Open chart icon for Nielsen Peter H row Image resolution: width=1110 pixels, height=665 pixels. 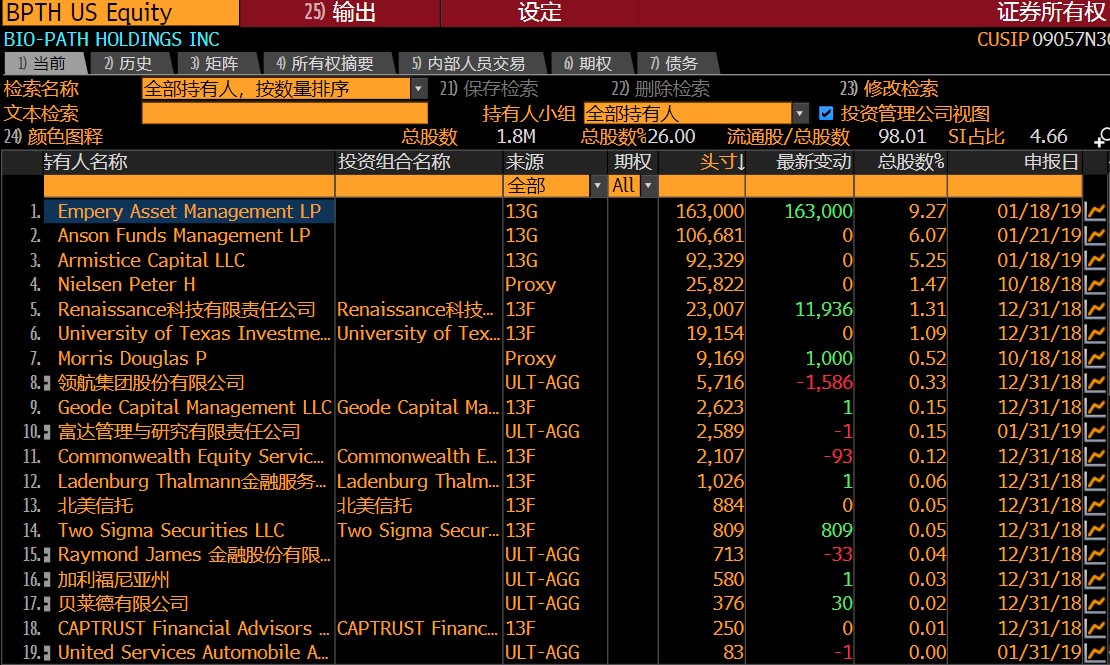tap(1095, 285)
